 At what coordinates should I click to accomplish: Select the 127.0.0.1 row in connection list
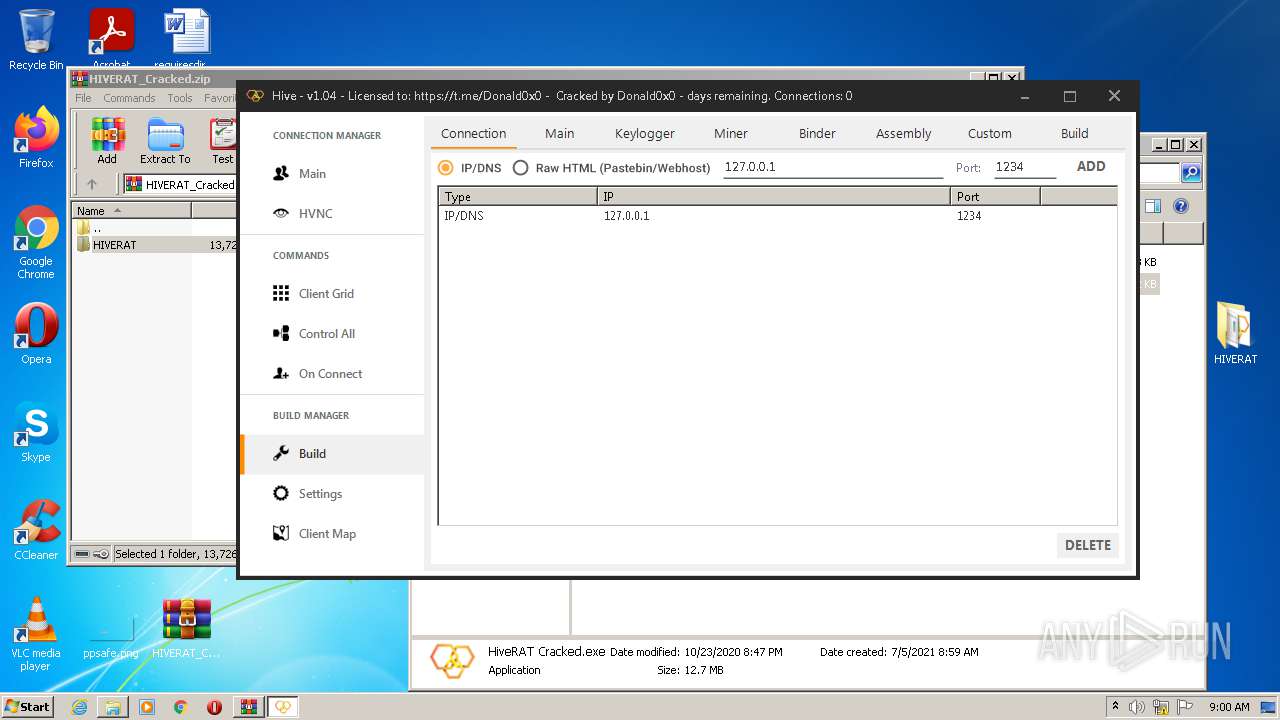pos(777,216)
